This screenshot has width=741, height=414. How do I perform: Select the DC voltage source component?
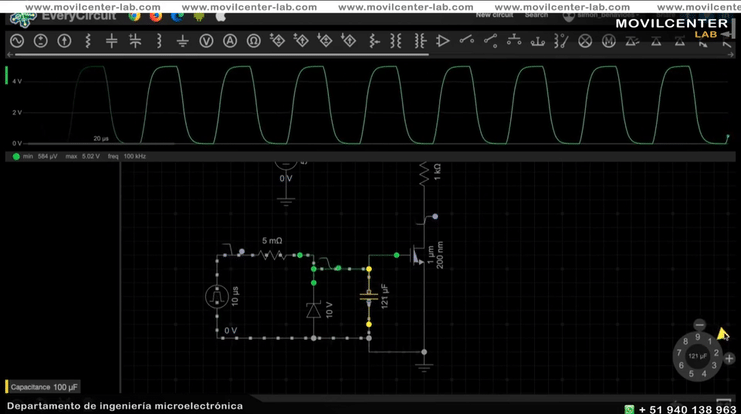click(41, 41)
